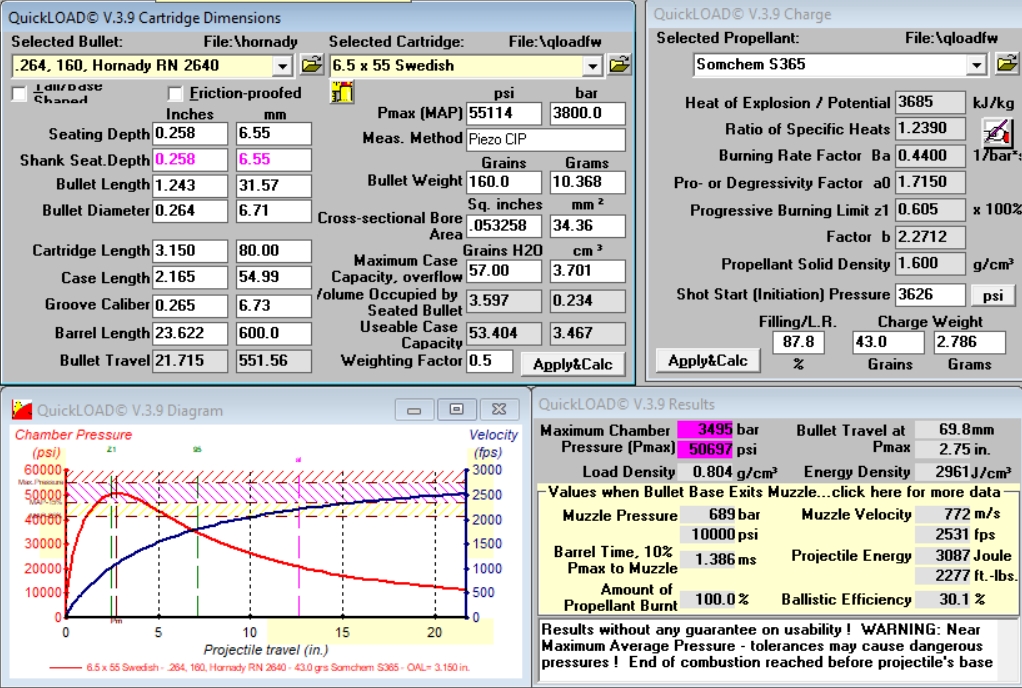
Task: Restore the Diagram window size
Action: click(456, 409)
